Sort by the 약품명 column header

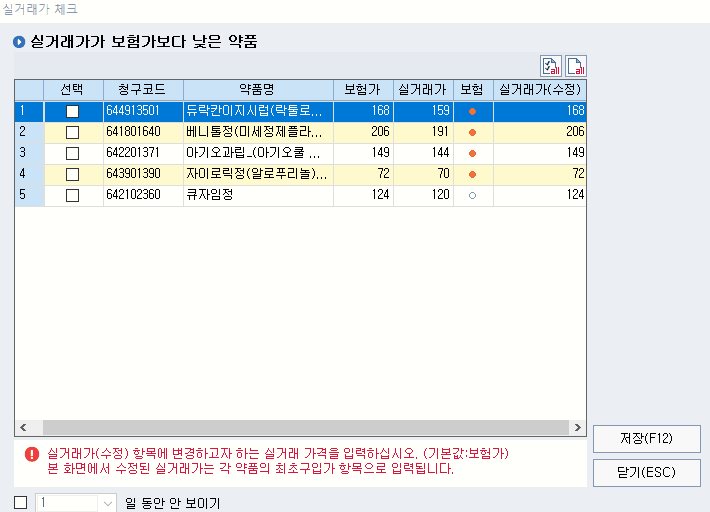point(257,89)
